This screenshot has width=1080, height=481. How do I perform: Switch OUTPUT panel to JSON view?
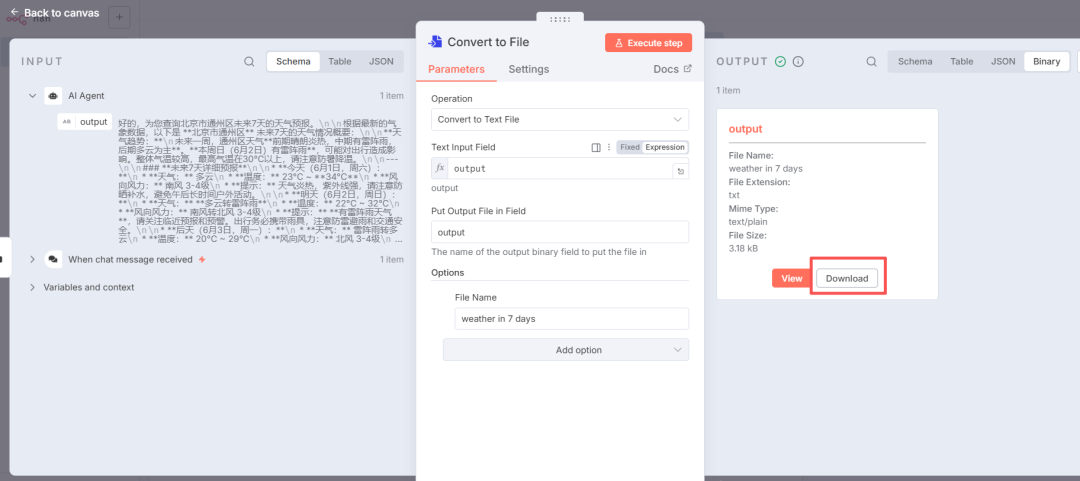coord(1003,61)
